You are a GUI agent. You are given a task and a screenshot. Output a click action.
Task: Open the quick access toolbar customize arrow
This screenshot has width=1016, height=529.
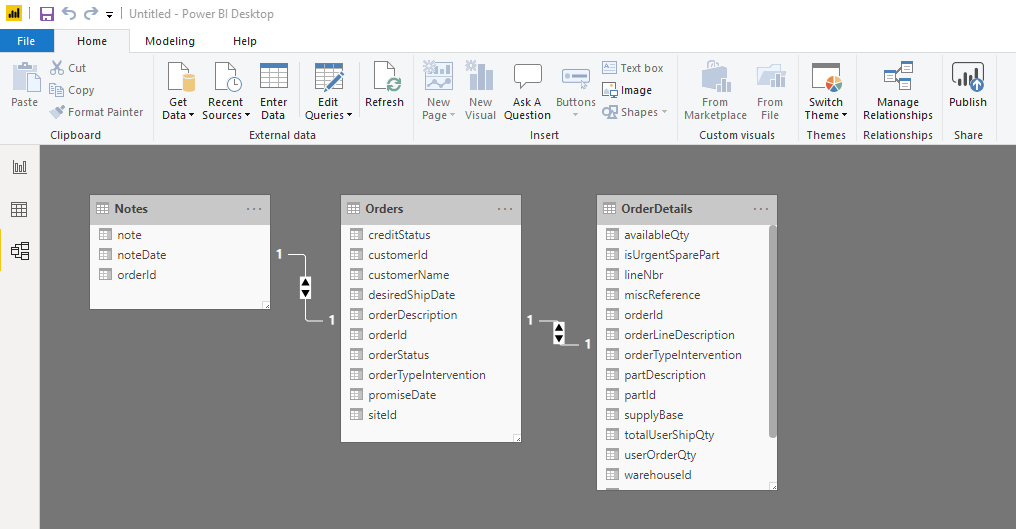pos(110,14)
